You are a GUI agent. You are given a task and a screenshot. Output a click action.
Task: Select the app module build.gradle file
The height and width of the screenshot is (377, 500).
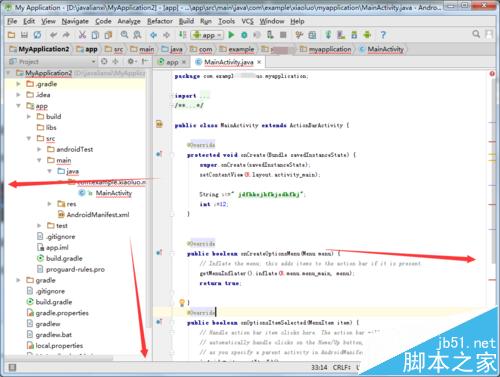(x=64, y=258)
